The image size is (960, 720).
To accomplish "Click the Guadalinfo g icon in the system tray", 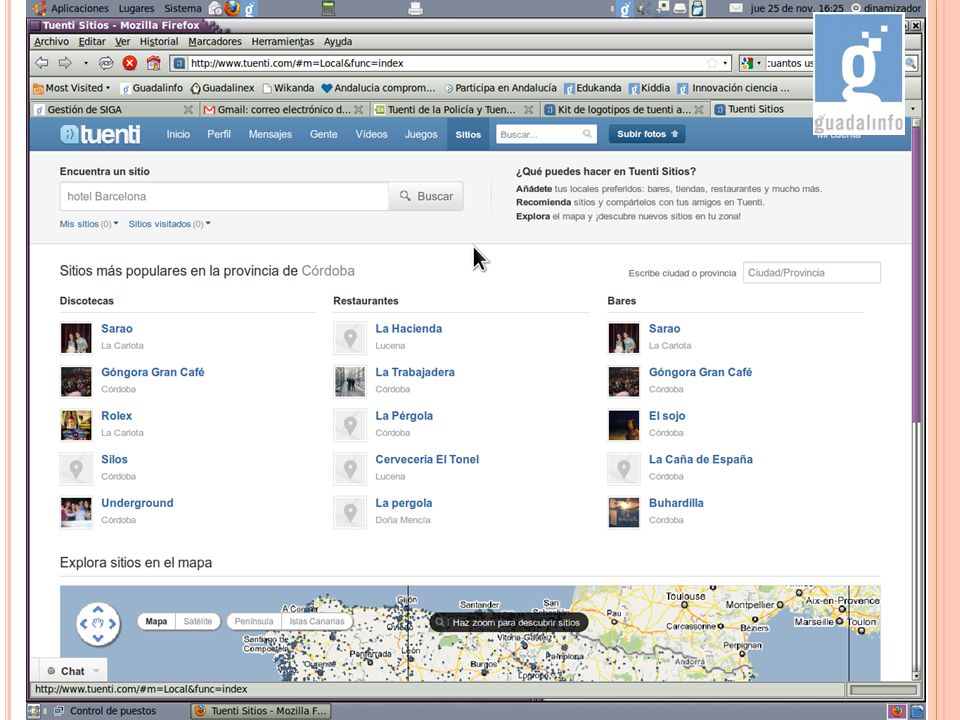I will (624, 8).
